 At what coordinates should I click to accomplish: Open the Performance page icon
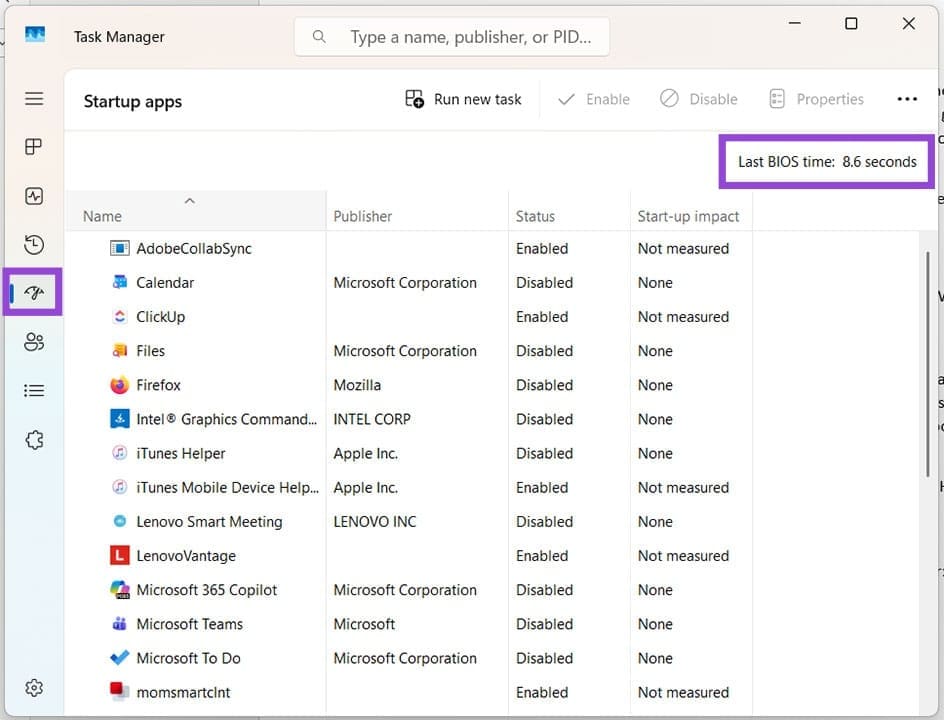pos(34,196)
